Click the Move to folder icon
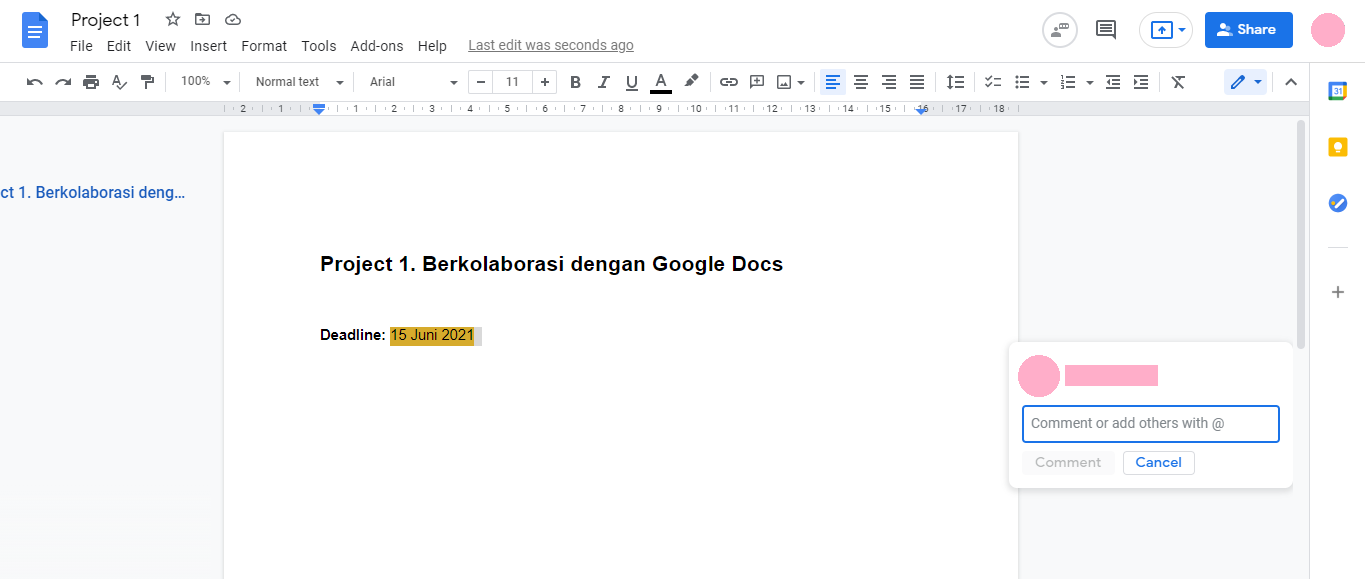The width and height of the screenshot is (1365, 579). (x=203, y=19)
